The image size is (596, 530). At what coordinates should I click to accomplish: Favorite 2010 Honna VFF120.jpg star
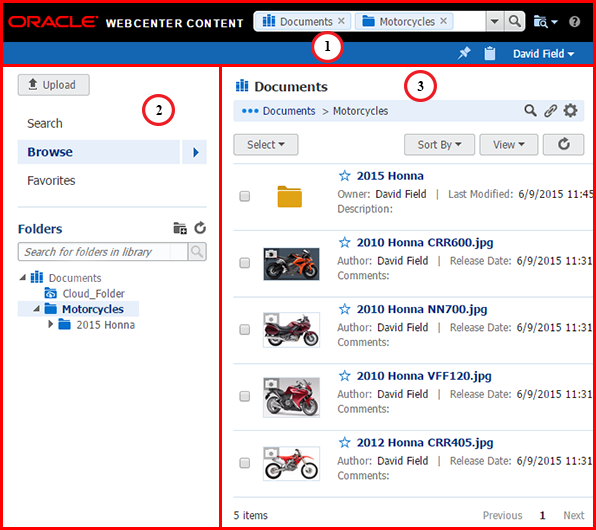(344, 376)
